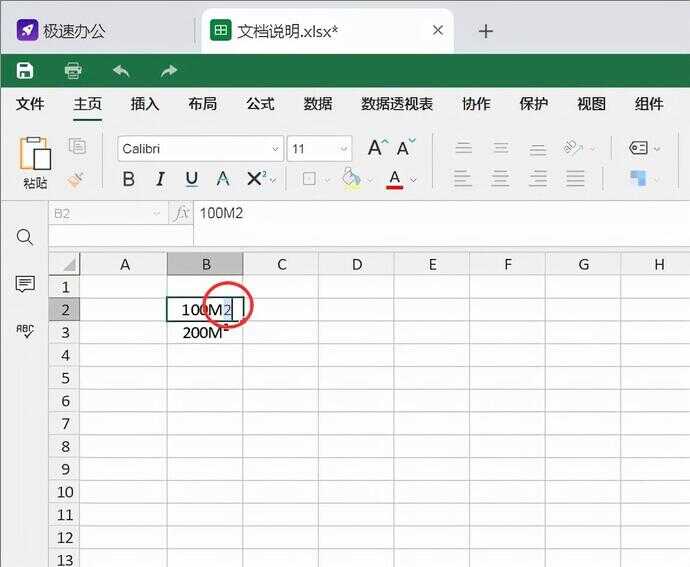The height and width of the screenshot is (567, 690).
Task: Toggle underline formatting
Action: (191, 179)
